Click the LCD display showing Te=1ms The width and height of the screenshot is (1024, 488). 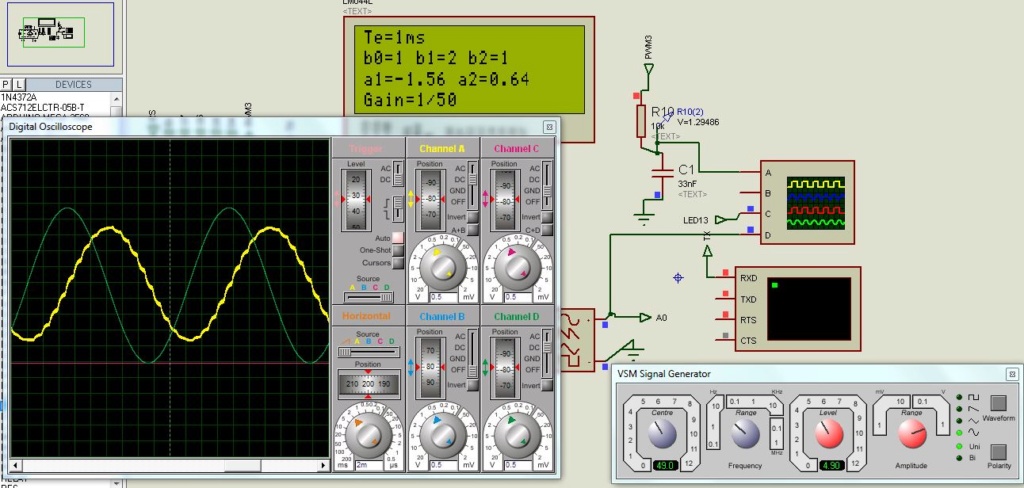tap(469, 69)
